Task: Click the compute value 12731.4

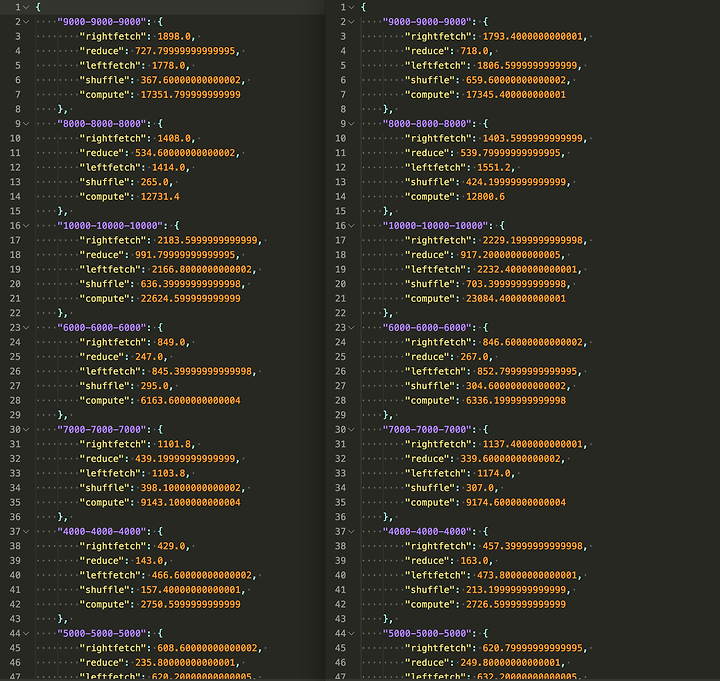Action: point(160,197)
